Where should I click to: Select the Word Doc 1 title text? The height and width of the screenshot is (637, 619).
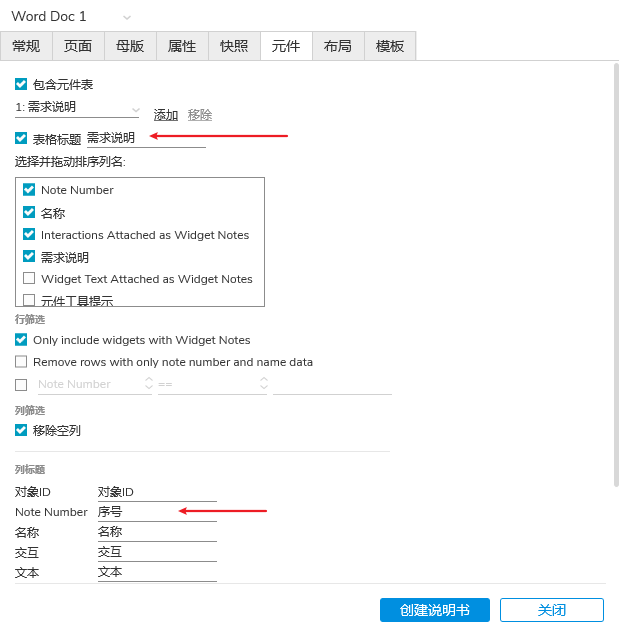[x=49, y=16]
